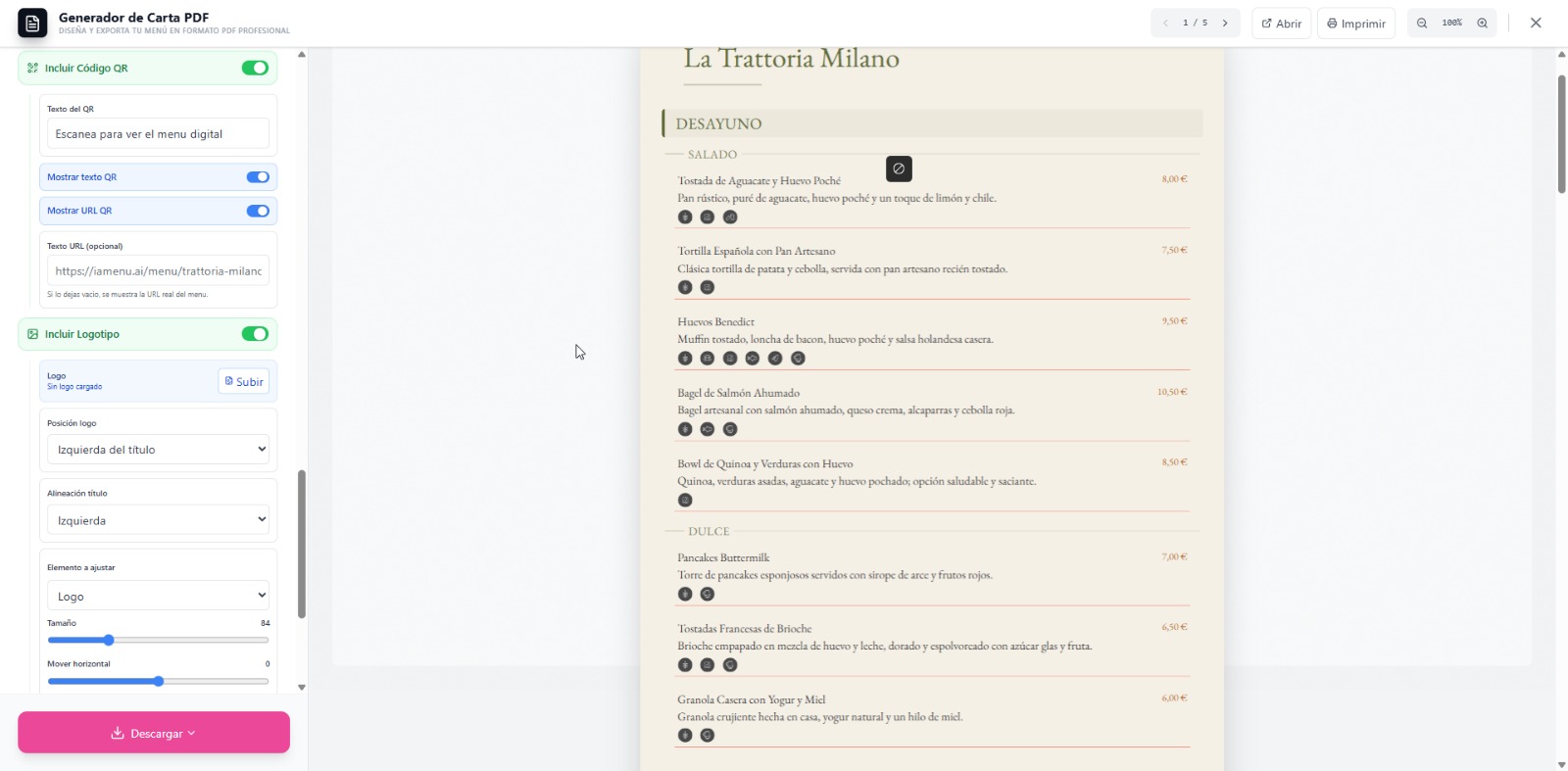Toggle the Mostrar URL QR switch
The image size is (1568, 771).
(258, 211)
